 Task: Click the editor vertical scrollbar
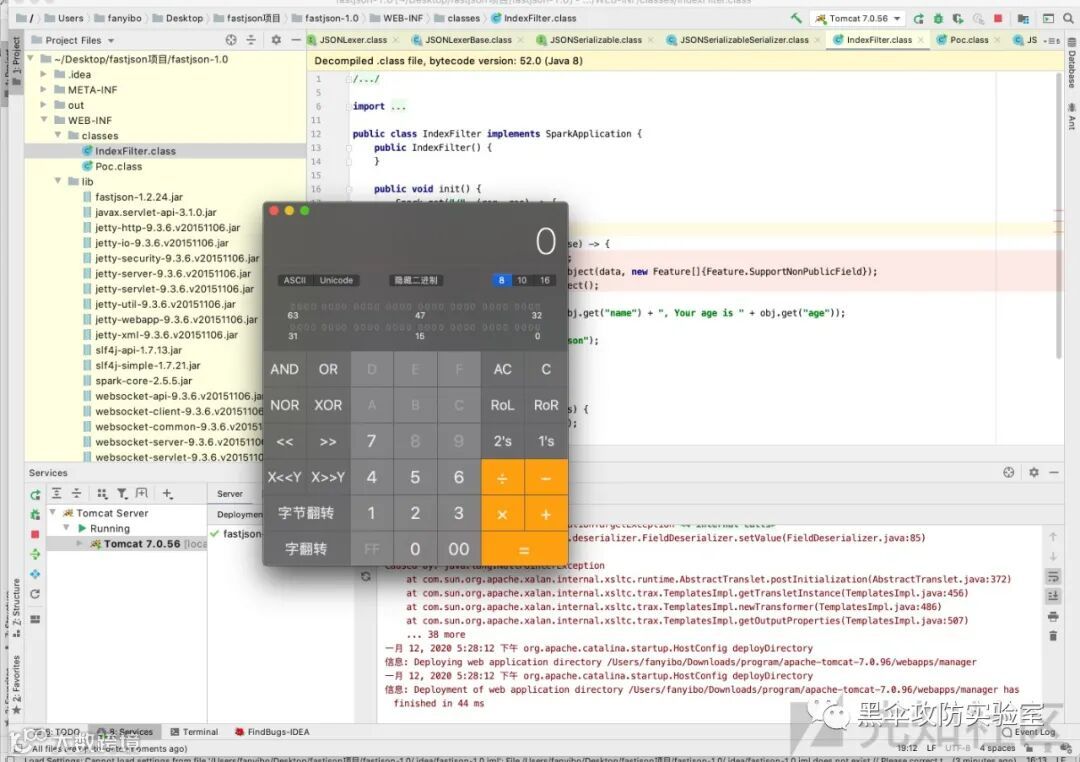(1059, 216)
